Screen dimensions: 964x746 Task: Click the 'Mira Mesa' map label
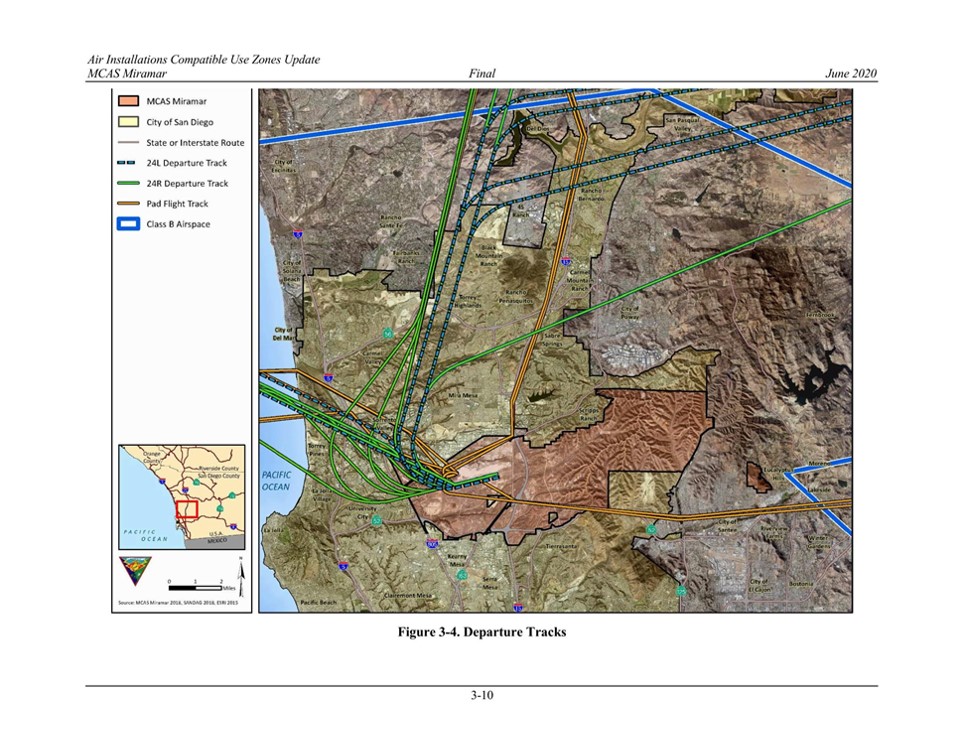[463, 395]
